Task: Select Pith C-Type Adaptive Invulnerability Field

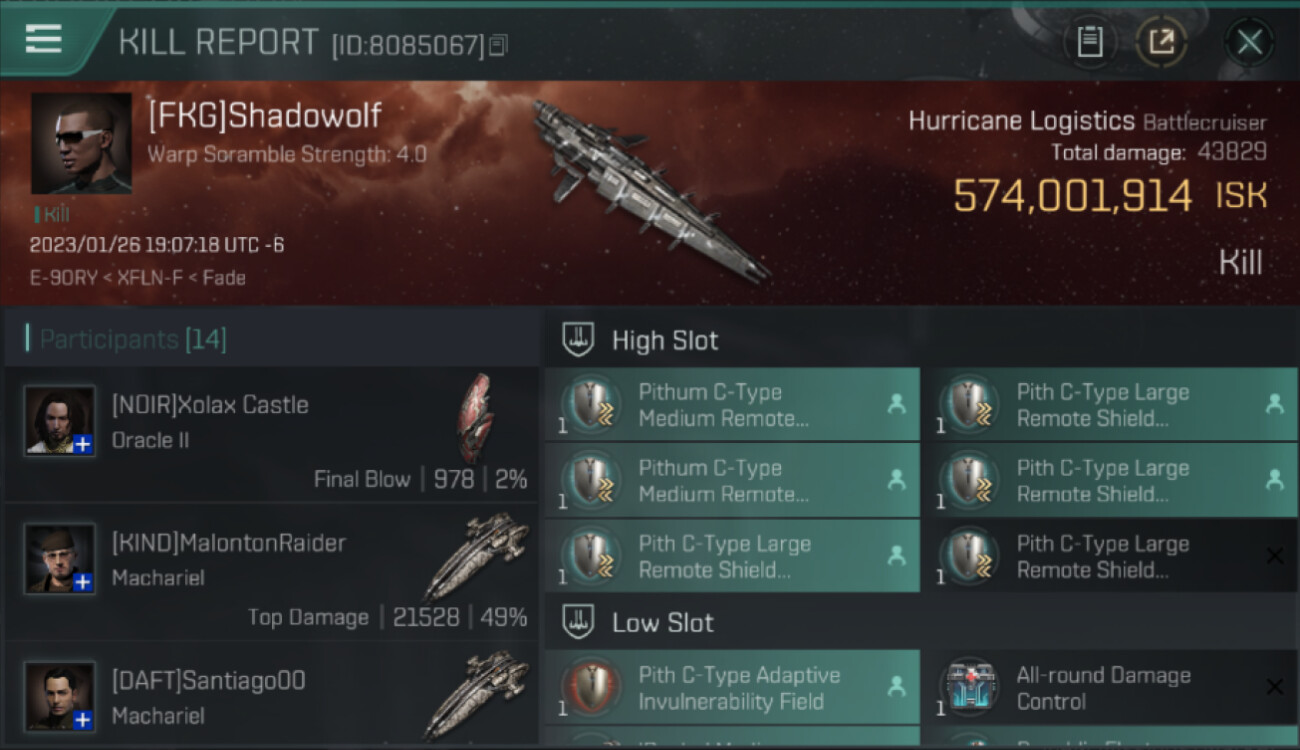Action: (x=732, y=688)
